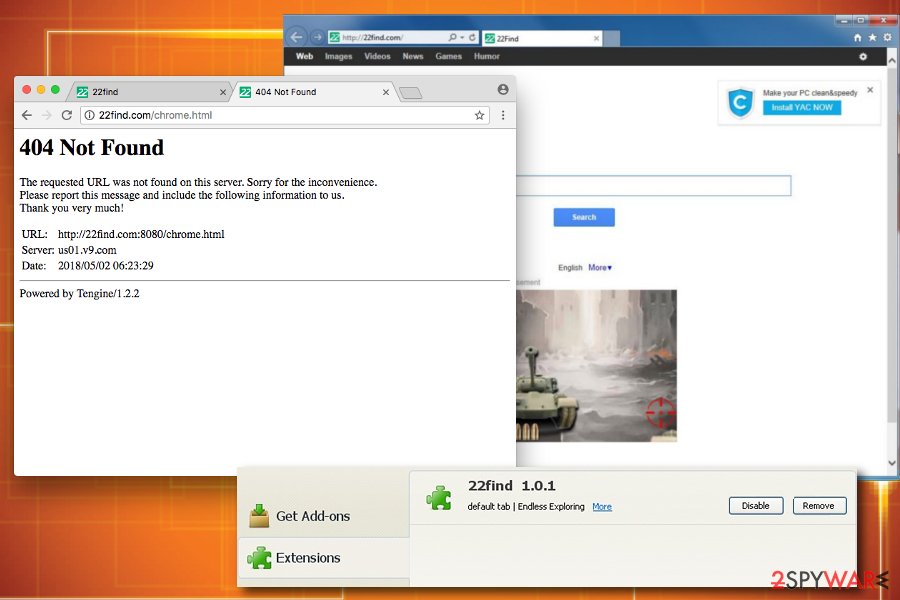This screenshot has width=900, height=600.
Task: Select the 404 Not Found tab
Action: (313, 92)
